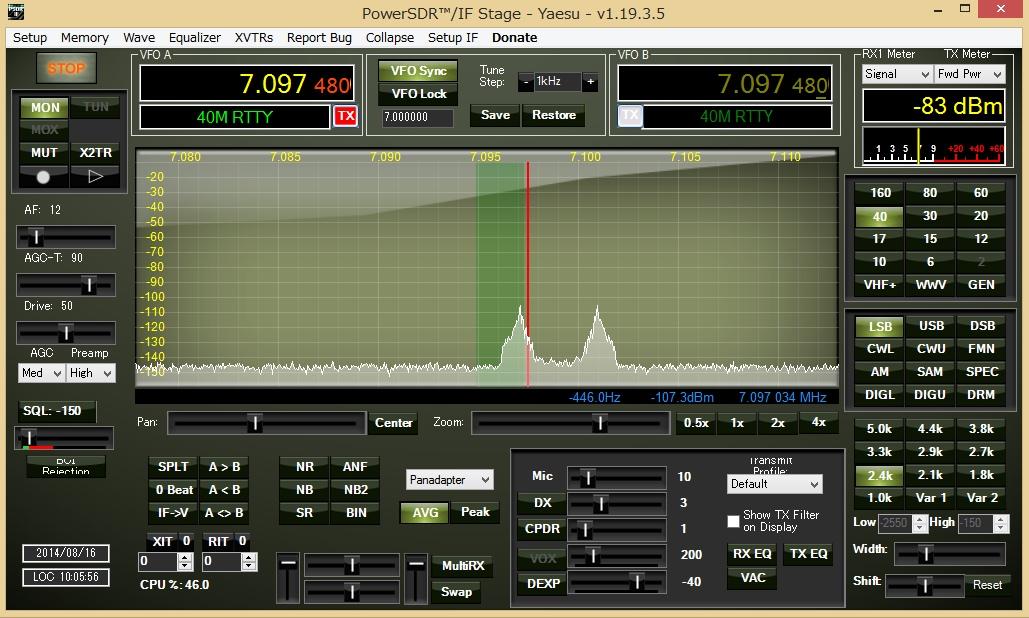Viewport: 1029px width, 618px height.
Task: Switch mode to DIGL
Action: [879, 395]
